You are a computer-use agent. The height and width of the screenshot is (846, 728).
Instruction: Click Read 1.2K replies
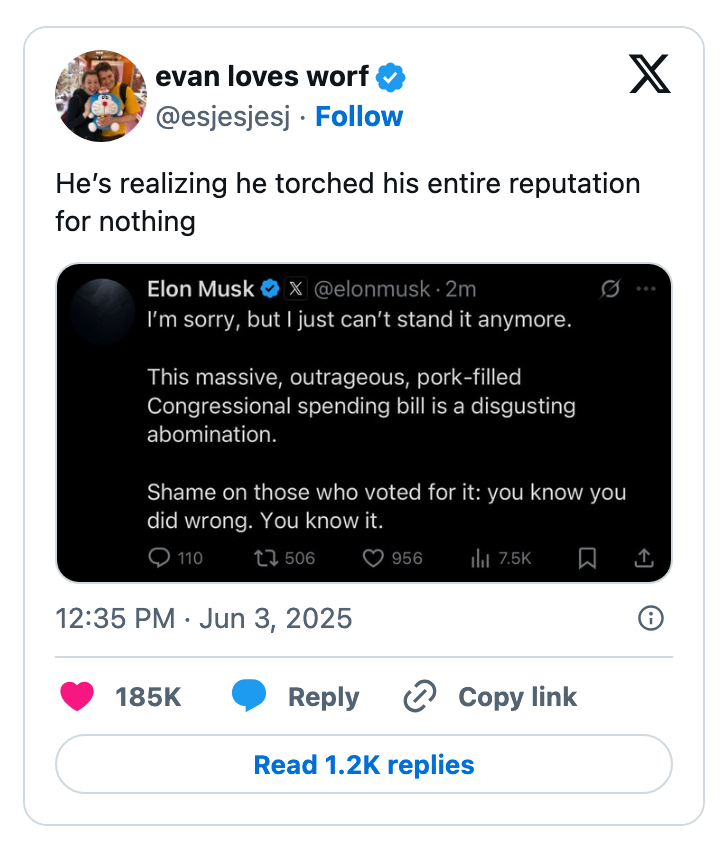click(x=364, y=764)
